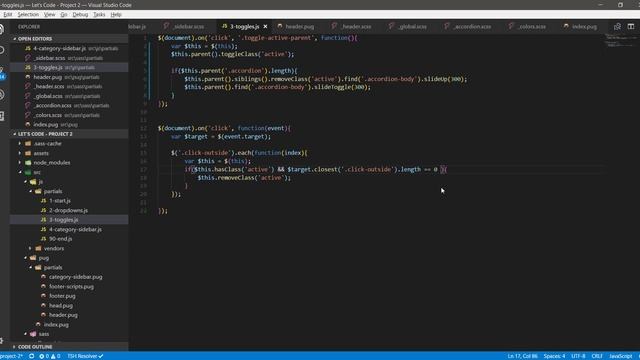Click Ln 17, Col 86 in status bar
The width and height of the screenshot is (640, 360).
pos(522,356)
